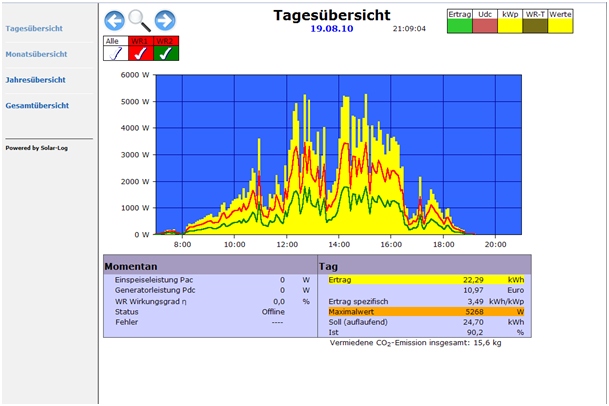Click the orange Maximalwert row

tap(425, 311)
